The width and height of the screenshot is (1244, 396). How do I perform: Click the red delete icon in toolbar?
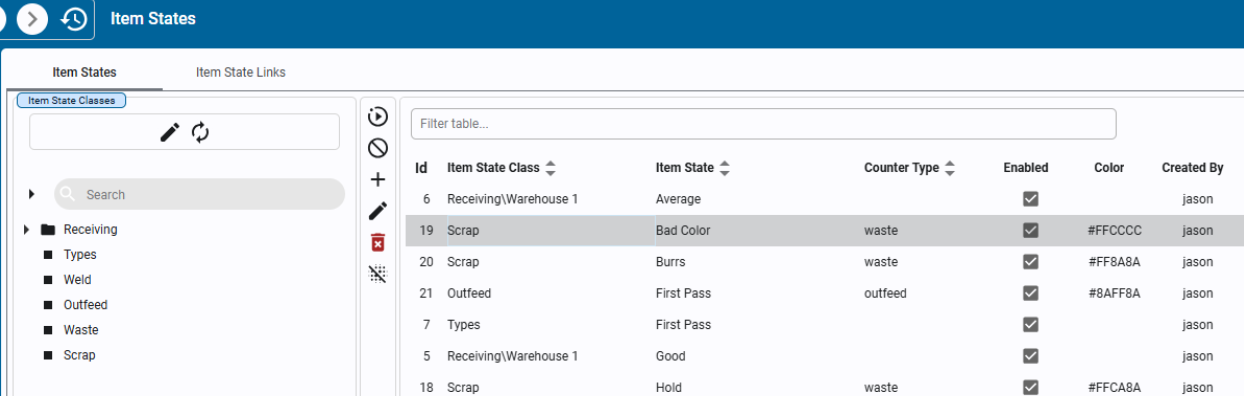(x=378, y=243)
